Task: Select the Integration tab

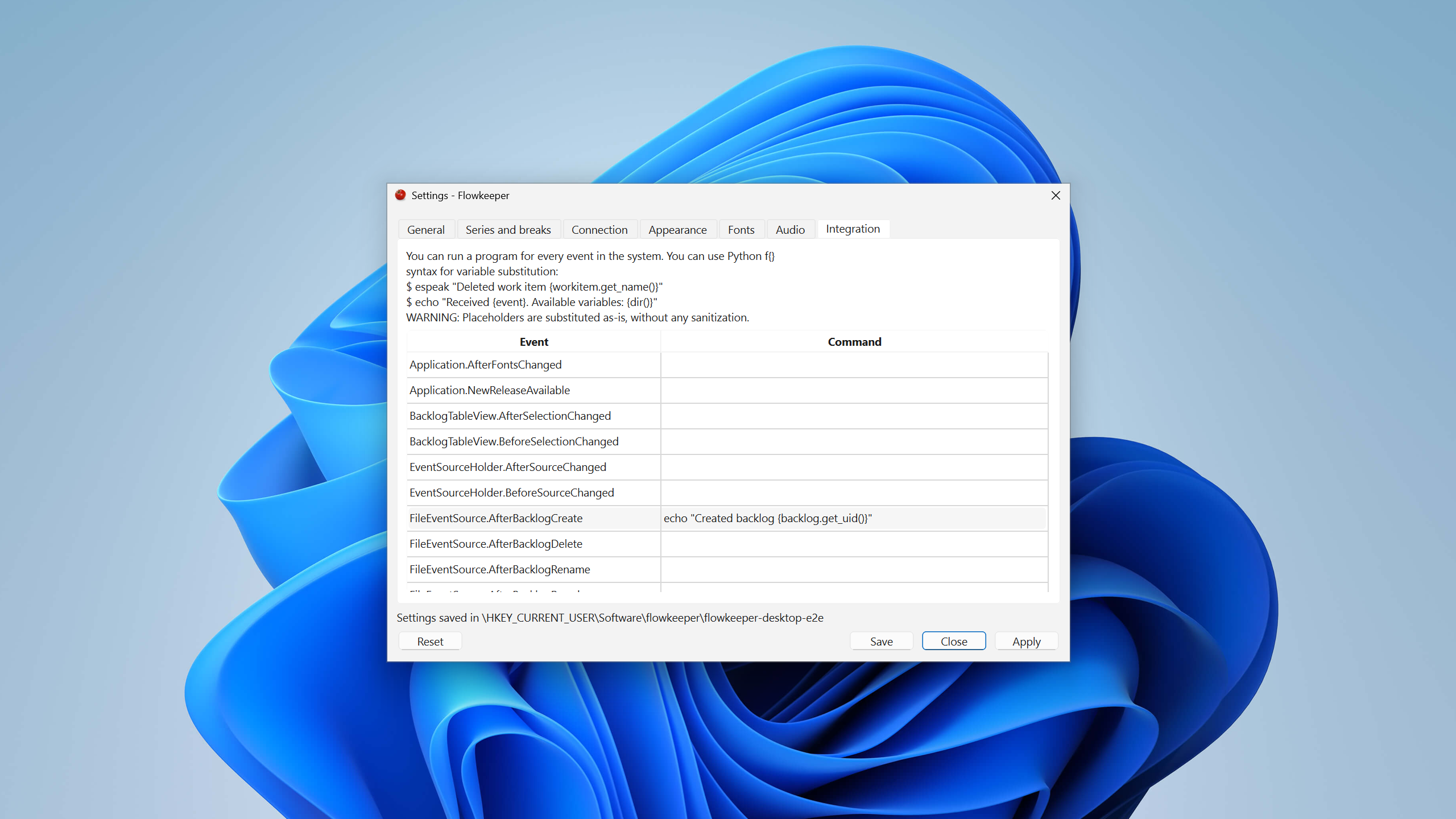Action: click(x=853, y=229)
